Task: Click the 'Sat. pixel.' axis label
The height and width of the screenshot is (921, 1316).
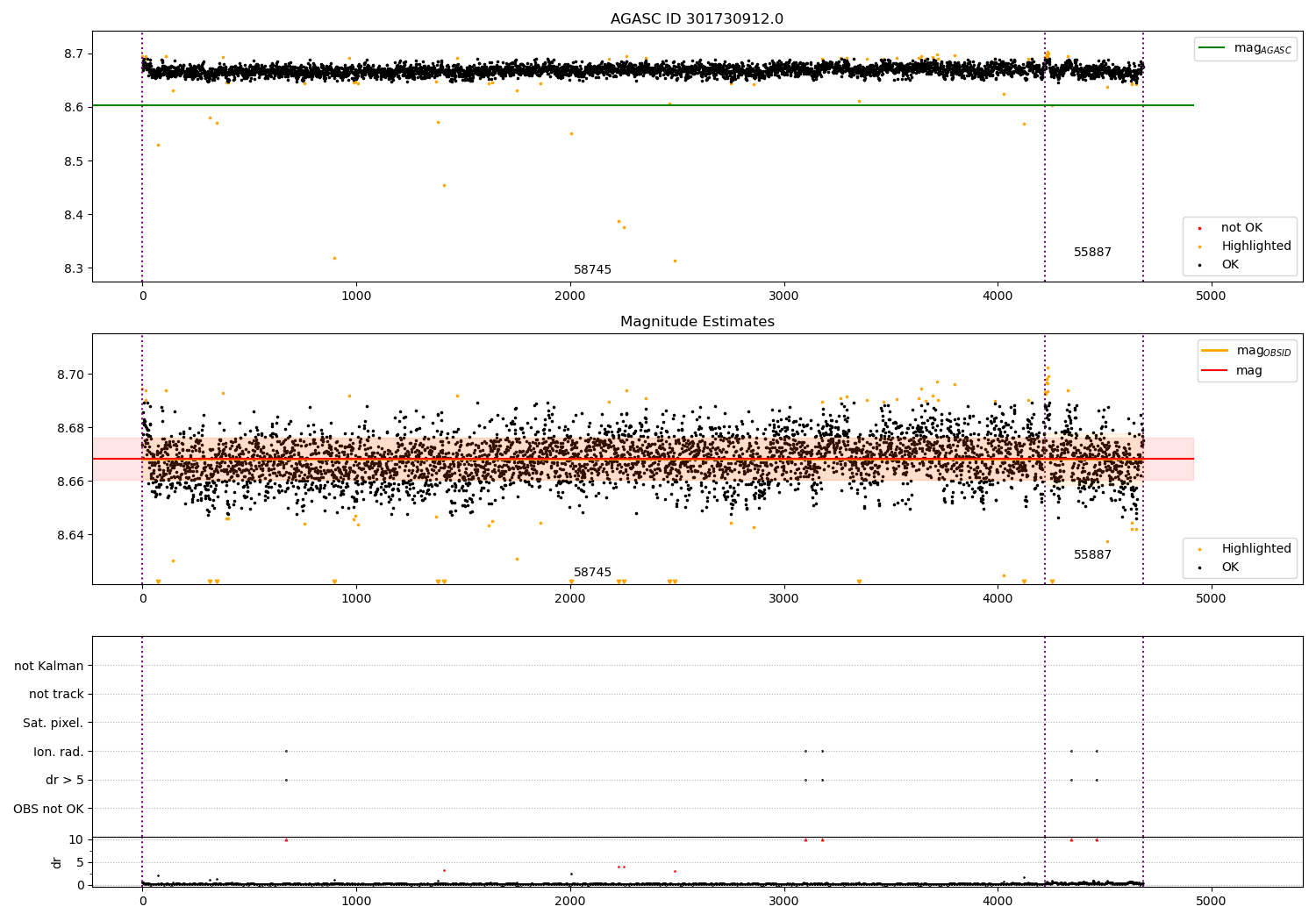Action: tap(54, 724)
